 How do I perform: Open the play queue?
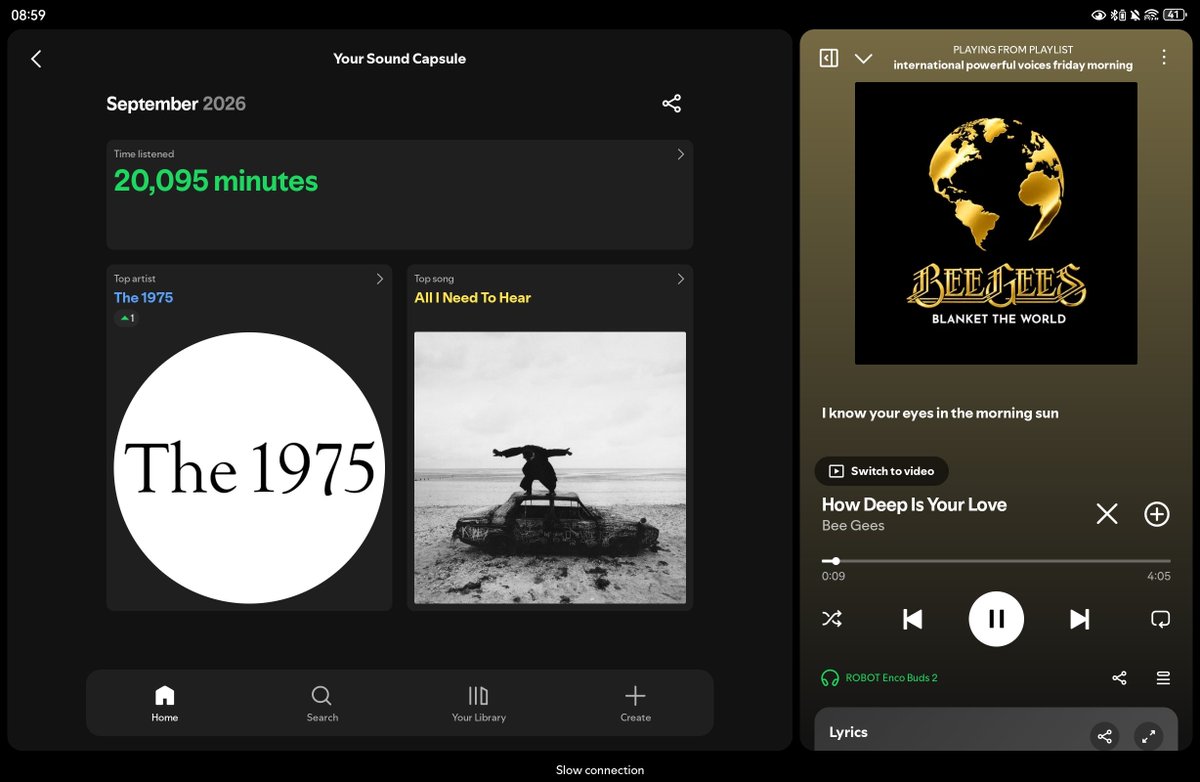pos(1163,678)
